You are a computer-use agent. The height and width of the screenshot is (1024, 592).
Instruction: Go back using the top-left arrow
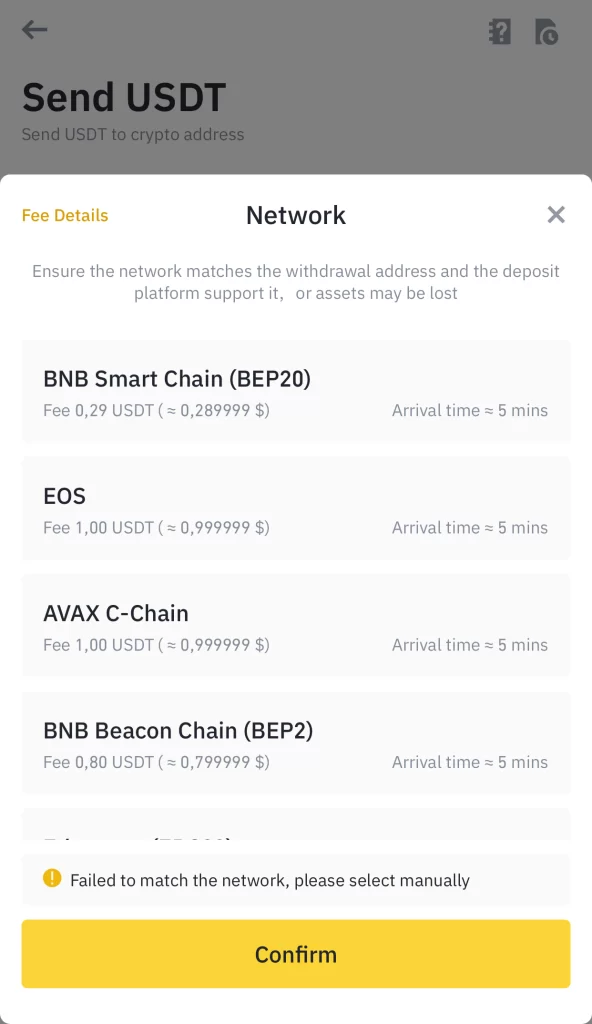(x=35, y=29)
